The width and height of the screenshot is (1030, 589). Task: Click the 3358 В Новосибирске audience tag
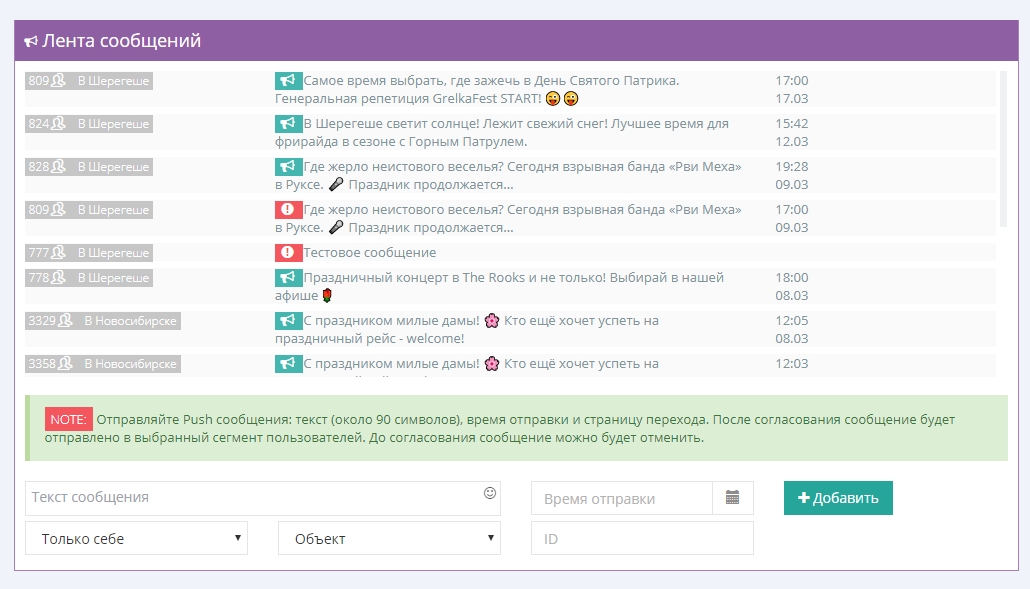pos(102,364)
